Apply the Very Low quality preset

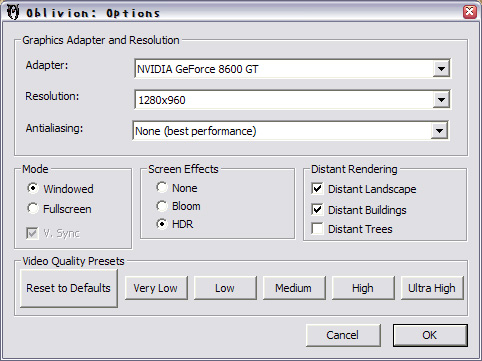(x=156, y=288)
